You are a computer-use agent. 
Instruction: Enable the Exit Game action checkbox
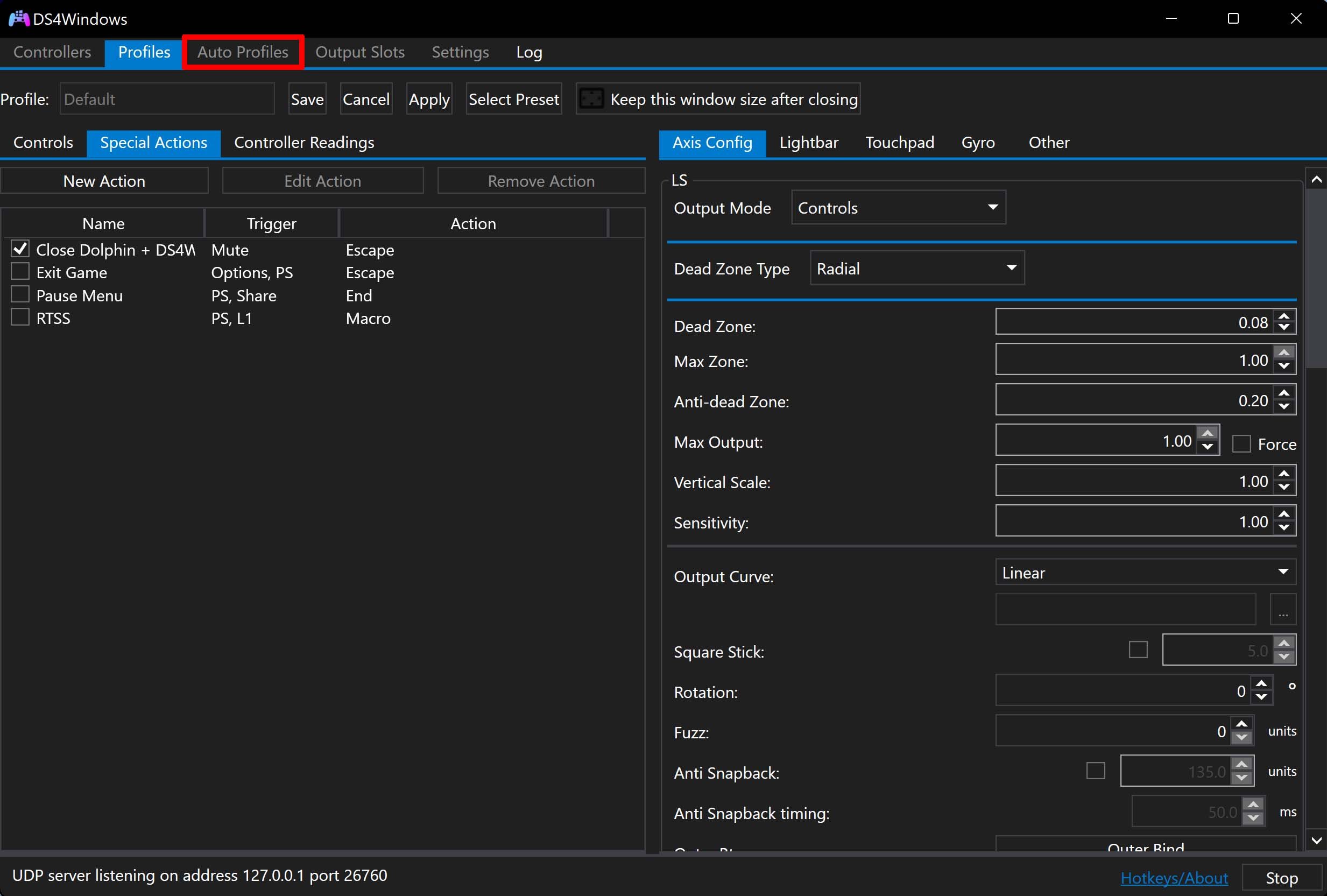click(x=20, y=272)
